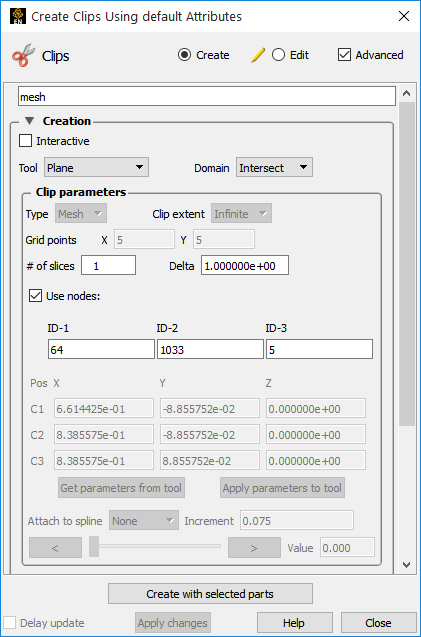
Task: Toggle the Advanced checkbox
Action: (344, 55)
